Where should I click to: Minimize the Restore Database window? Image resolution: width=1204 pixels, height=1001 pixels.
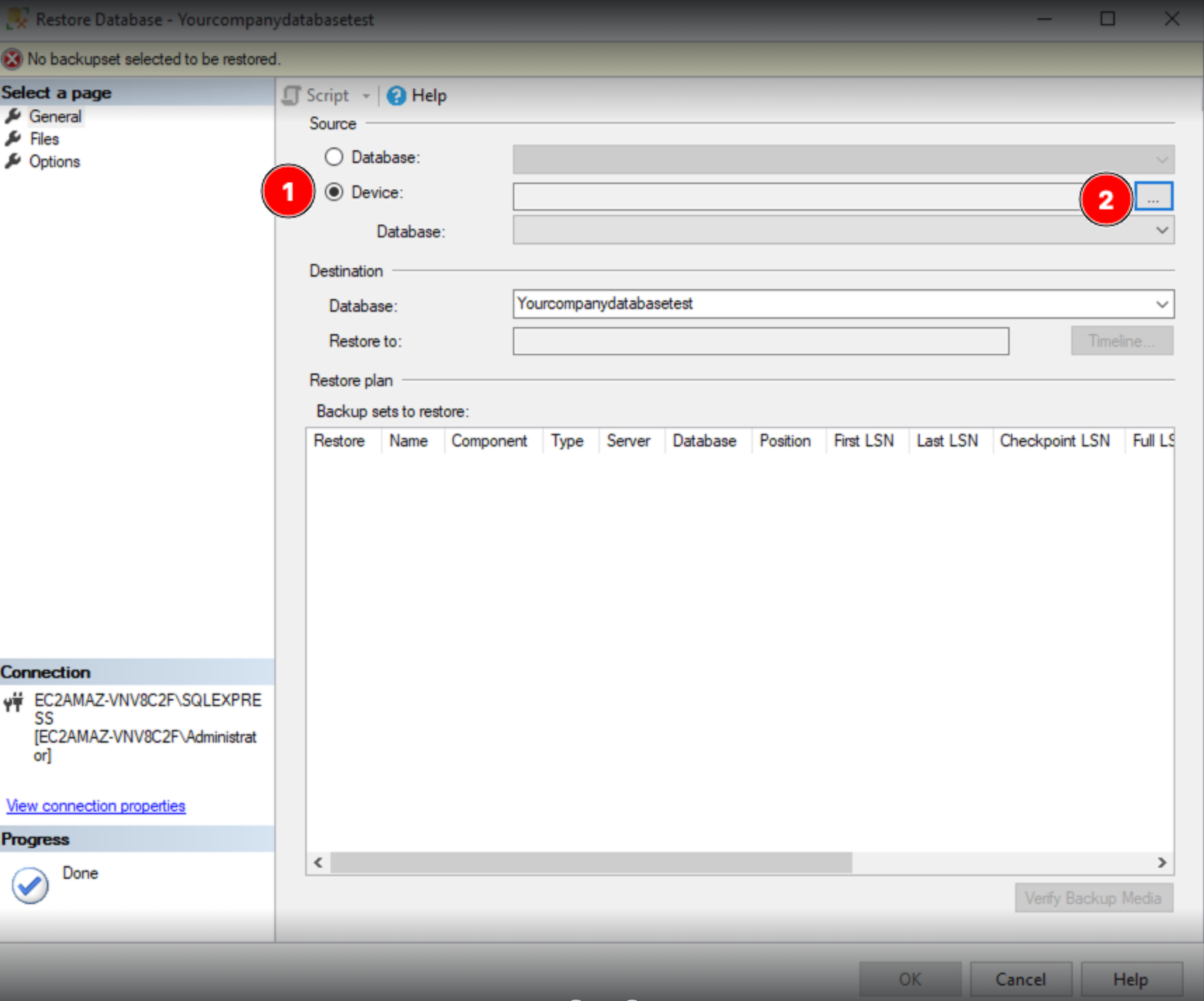[1045, 19]
